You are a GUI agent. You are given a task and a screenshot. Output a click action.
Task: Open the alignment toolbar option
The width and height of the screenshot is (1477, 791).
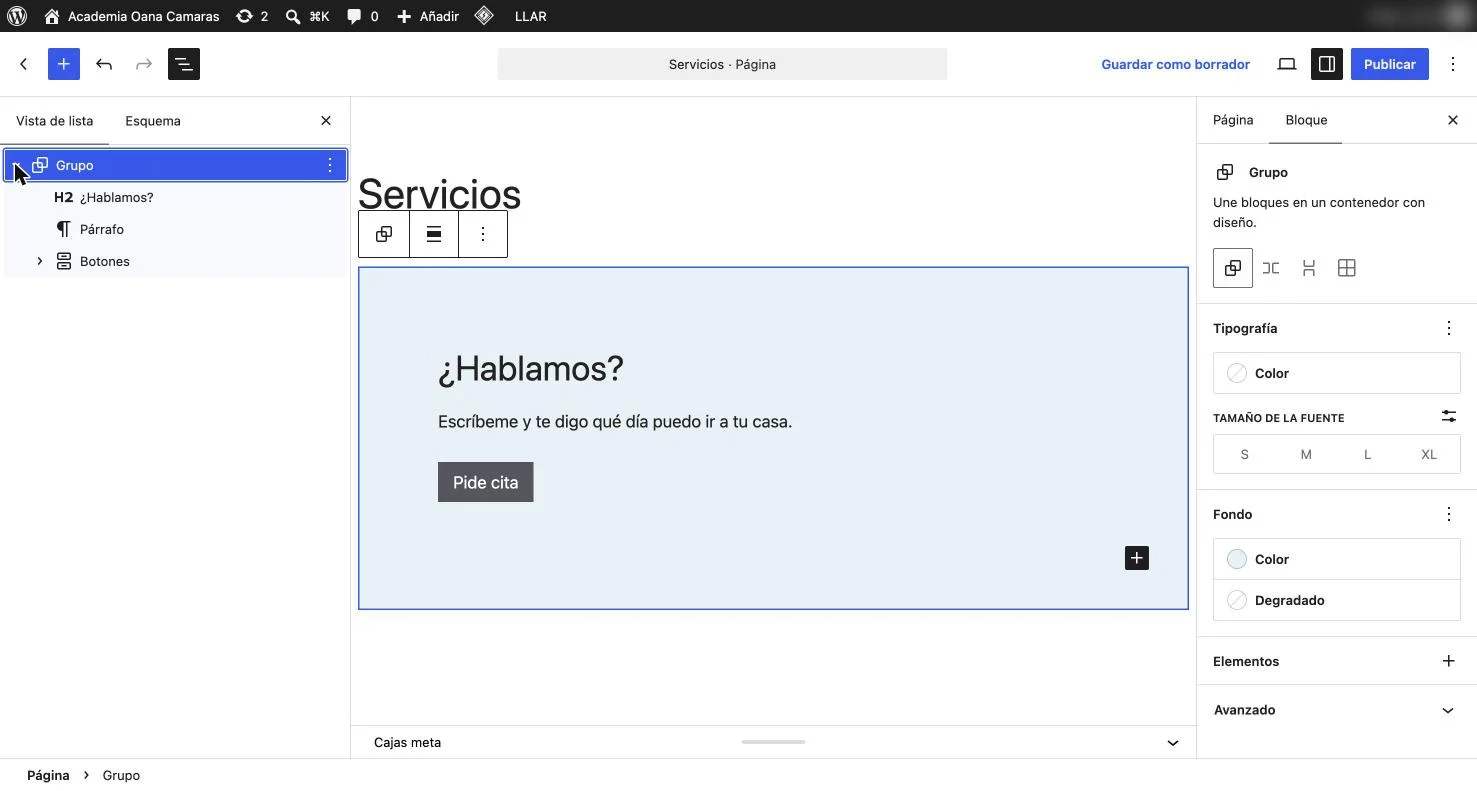tap(434, 234)
